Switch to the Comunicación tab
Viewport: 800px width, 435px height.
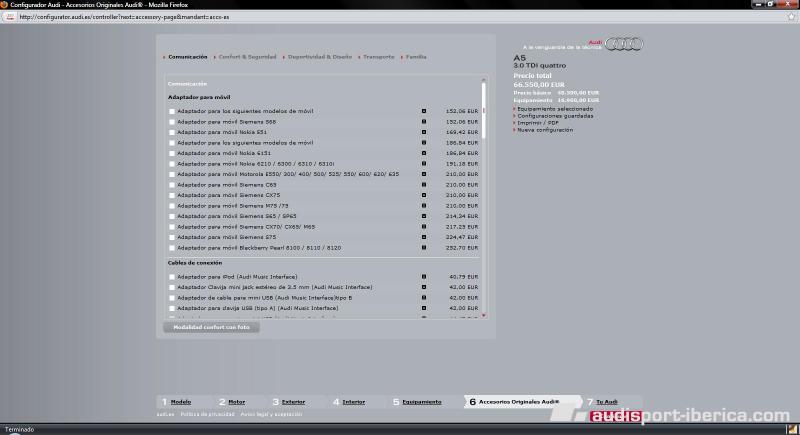point(188,57)
